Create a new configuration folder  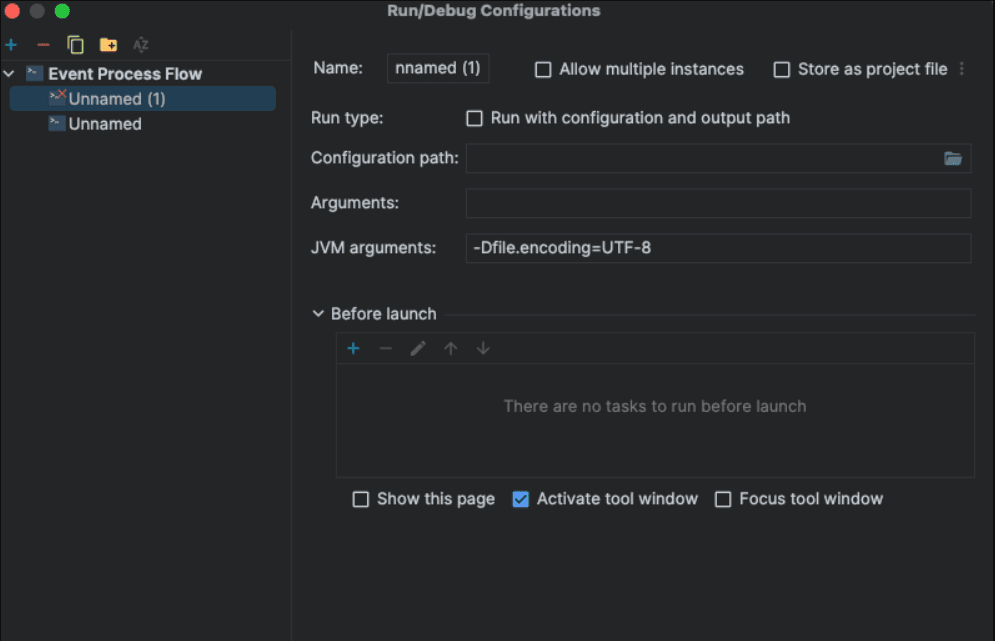coord(108,44)
